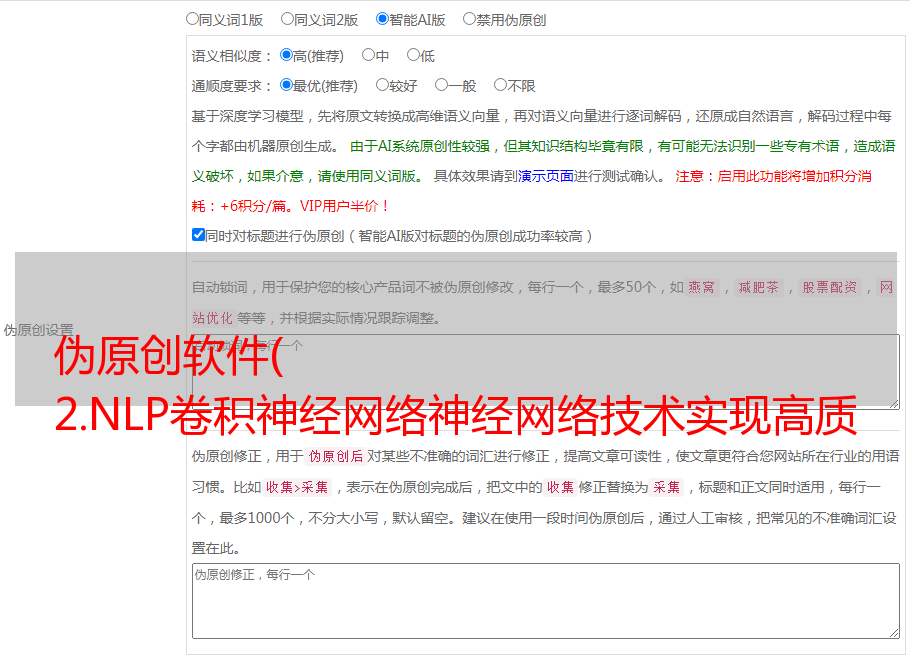Click the 伪原创设置 label
911x658 pixels.
tap(38, 330)
